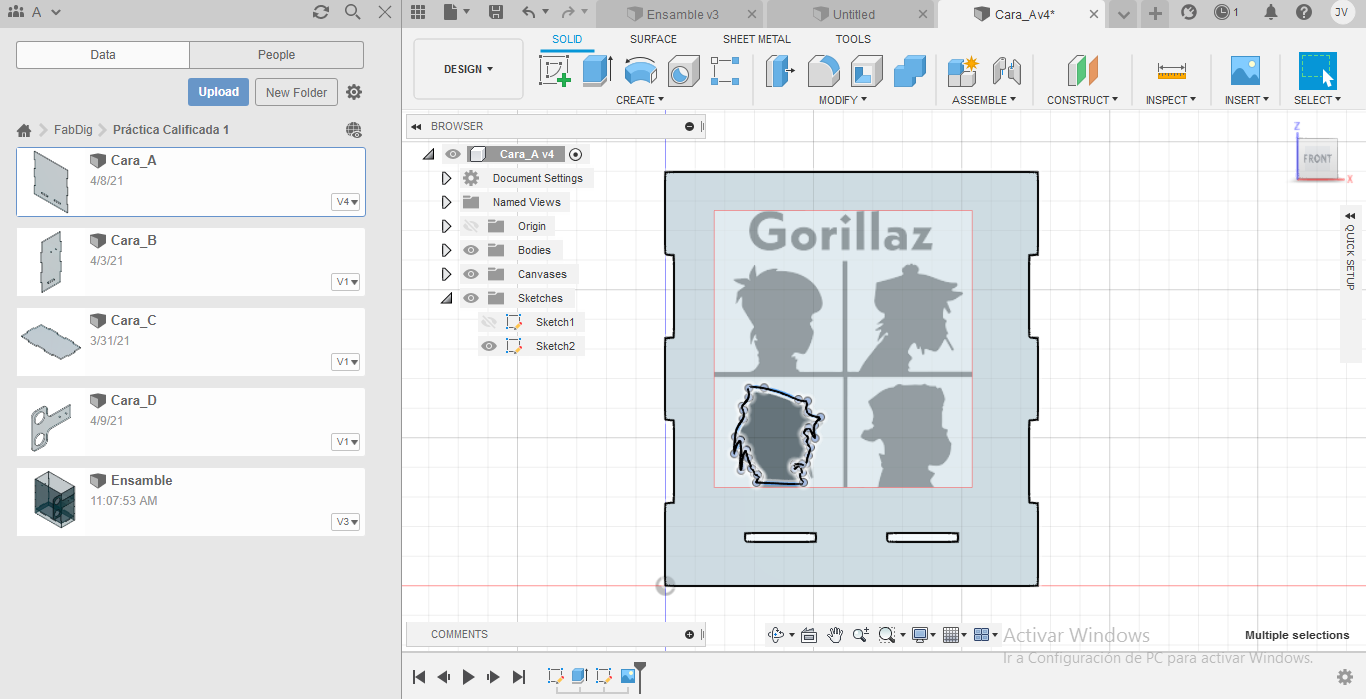This screenshot has width=1366, height=699.
Task: Click the New Folder button
Action: pyautogui.click(x=297, y=92)
